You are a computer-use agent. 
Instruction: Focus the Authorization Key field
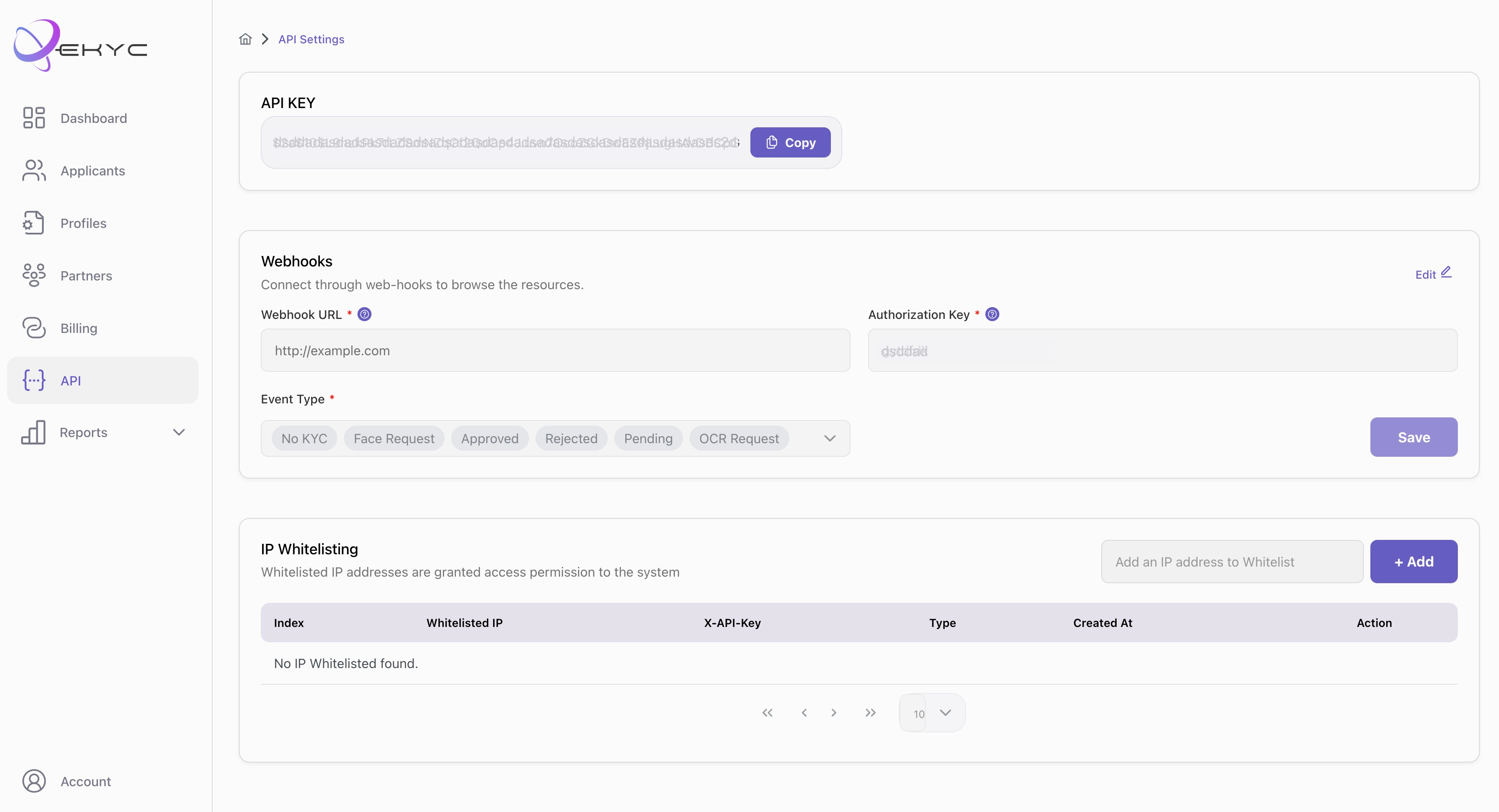1163,350
